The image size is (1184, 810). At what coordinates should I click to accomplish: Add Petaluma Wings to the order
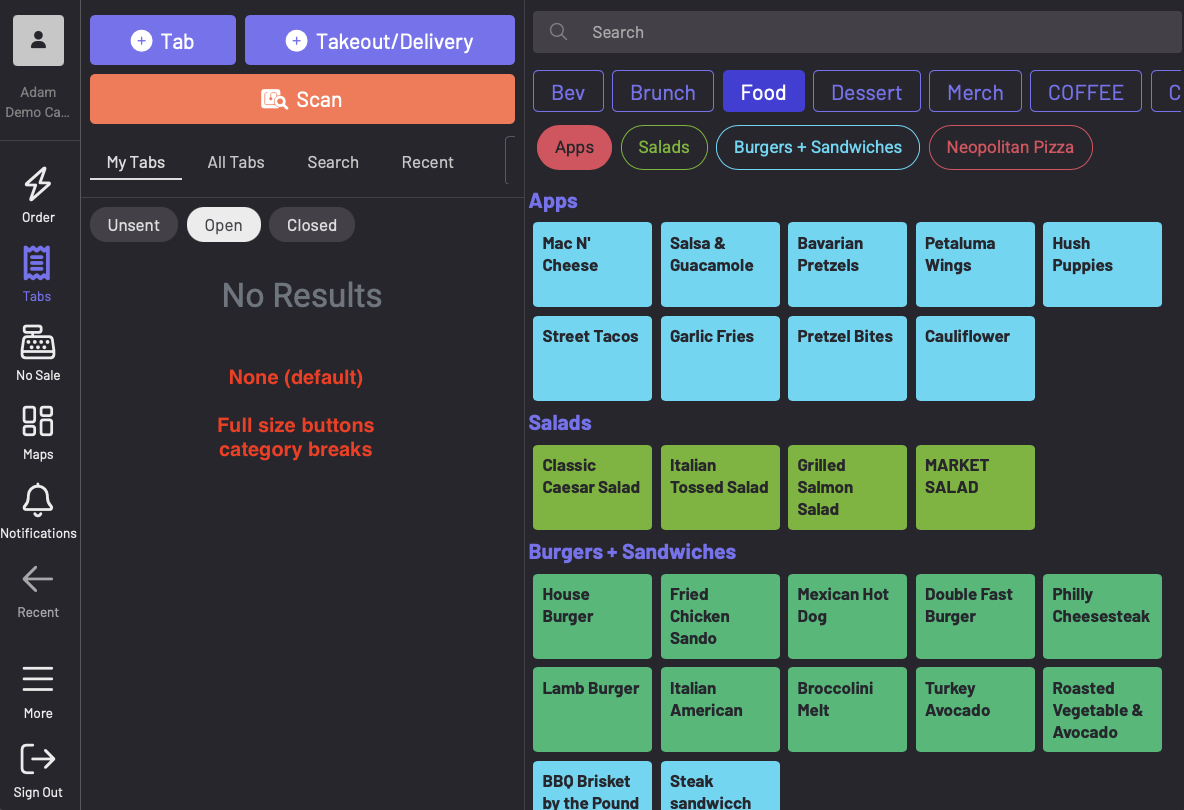point(975,264)
